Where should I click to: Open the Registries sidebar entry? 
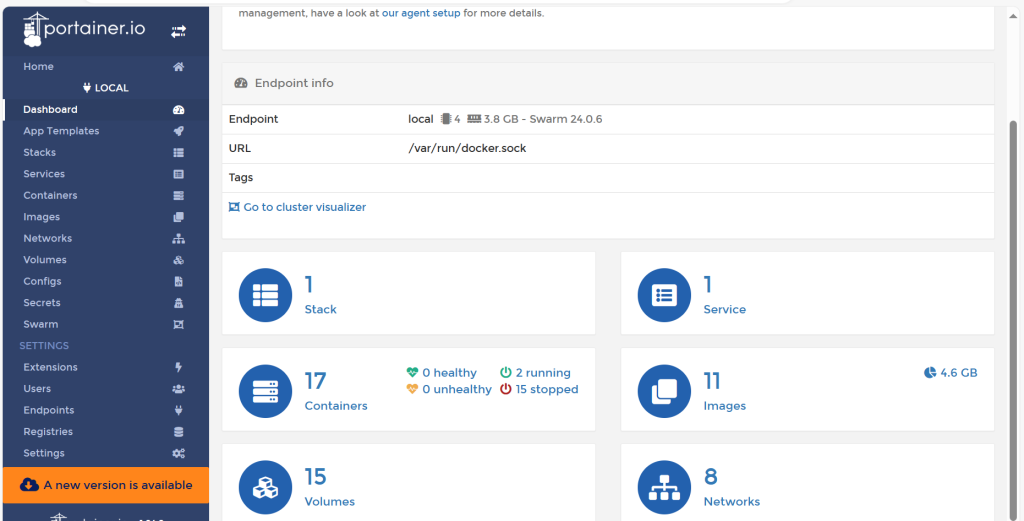click(x=48, y=432)
